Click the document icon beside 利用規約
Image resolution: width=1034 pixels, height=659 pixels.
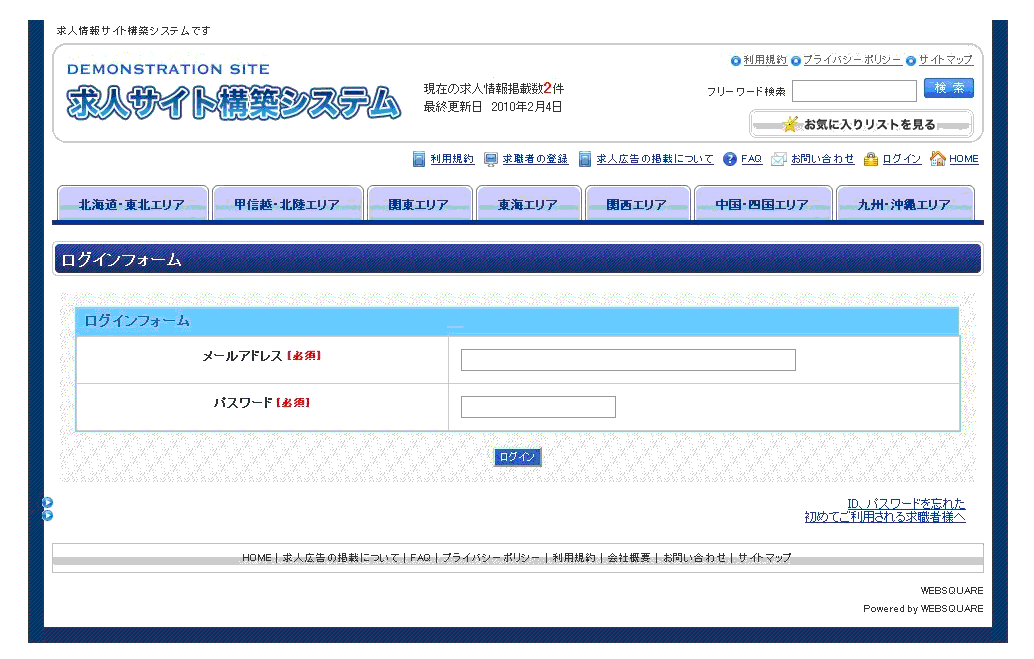(418, 159)
